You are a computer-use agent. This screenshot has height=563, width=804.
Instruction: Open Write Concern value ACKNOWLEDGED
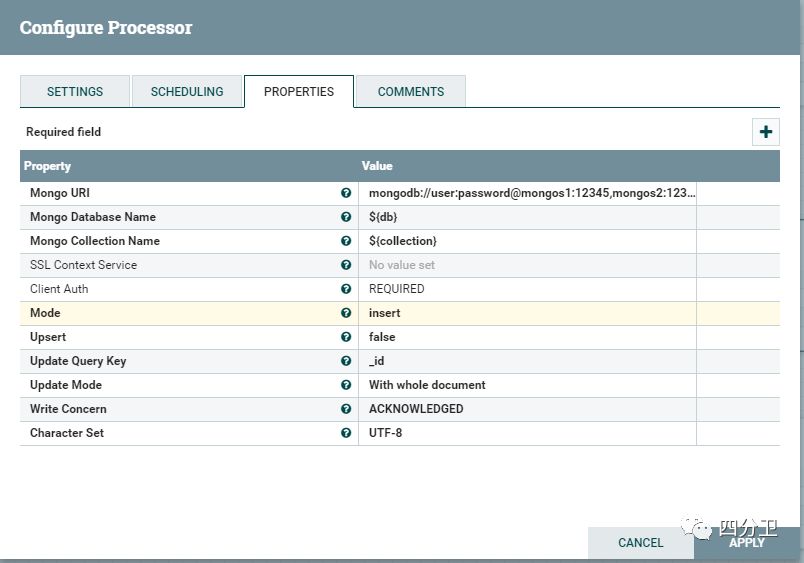[x=528, y=409]
